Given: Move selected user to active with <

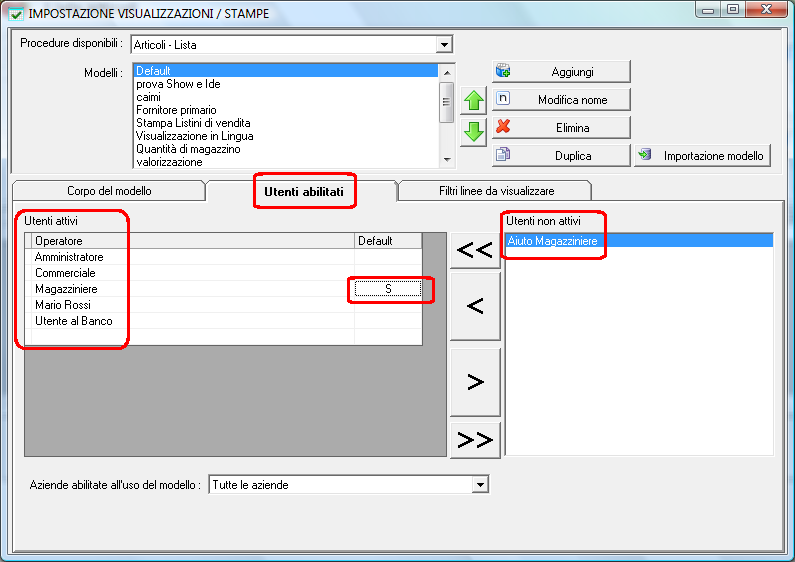Looking at the screenshot, I should coord(475,306).
